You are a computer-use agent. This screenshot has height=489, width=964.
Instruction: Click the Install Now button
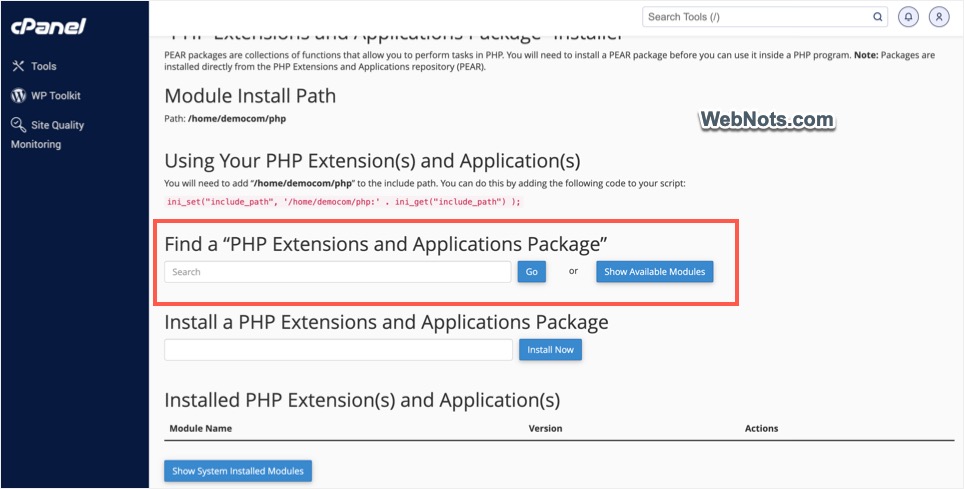pos(550,349)
